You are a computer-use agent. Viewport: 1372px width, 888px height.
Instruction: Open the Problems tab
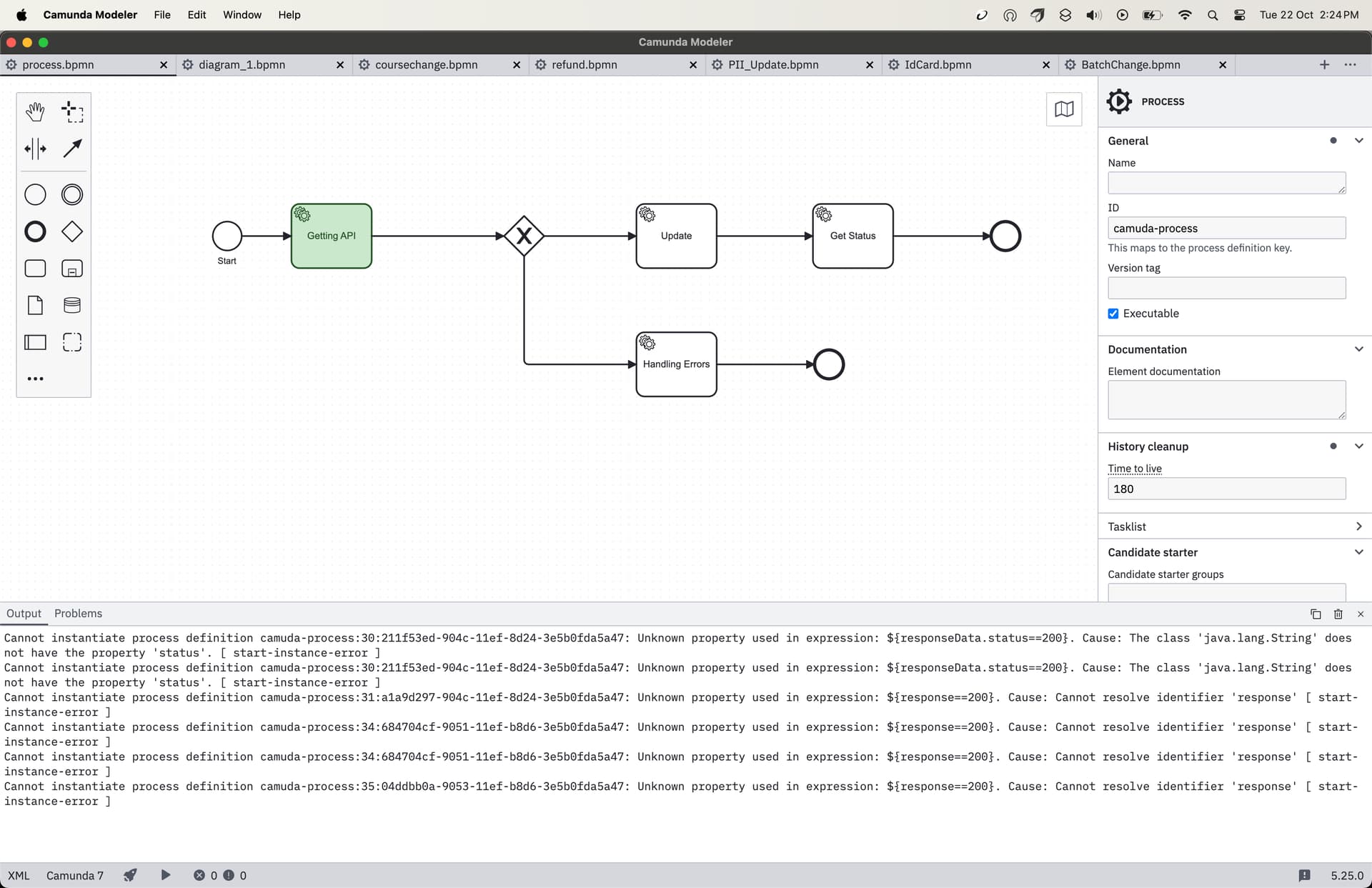pos(78,614)
